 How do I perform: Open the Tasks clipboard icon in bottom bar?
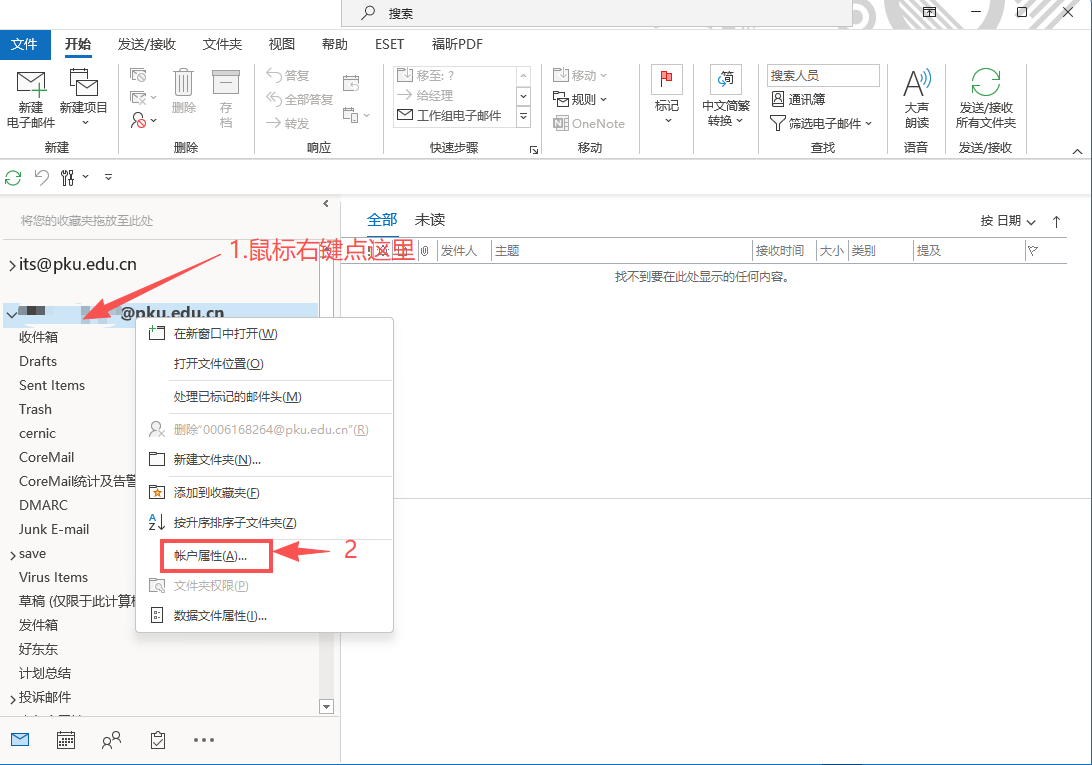click(x=158, y=740)
